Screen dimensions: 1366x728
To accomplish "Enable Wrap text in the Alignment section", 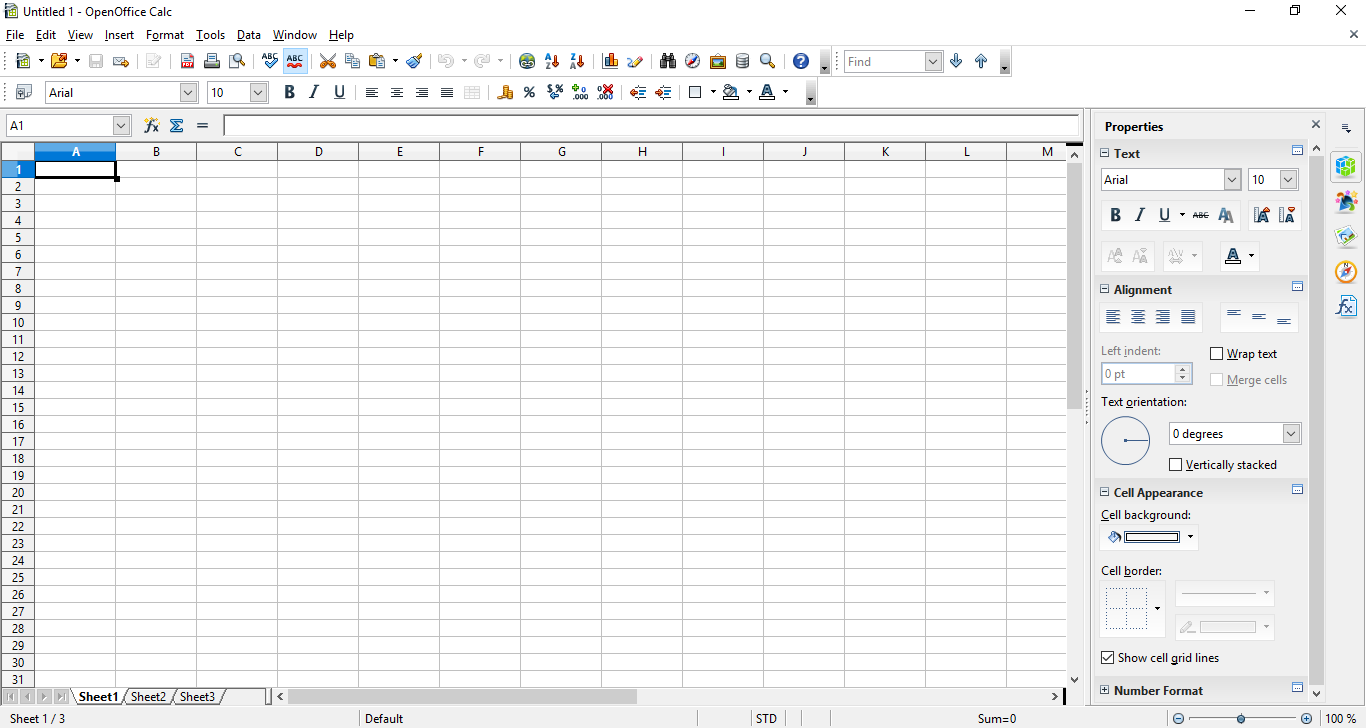I will 1217,353.
